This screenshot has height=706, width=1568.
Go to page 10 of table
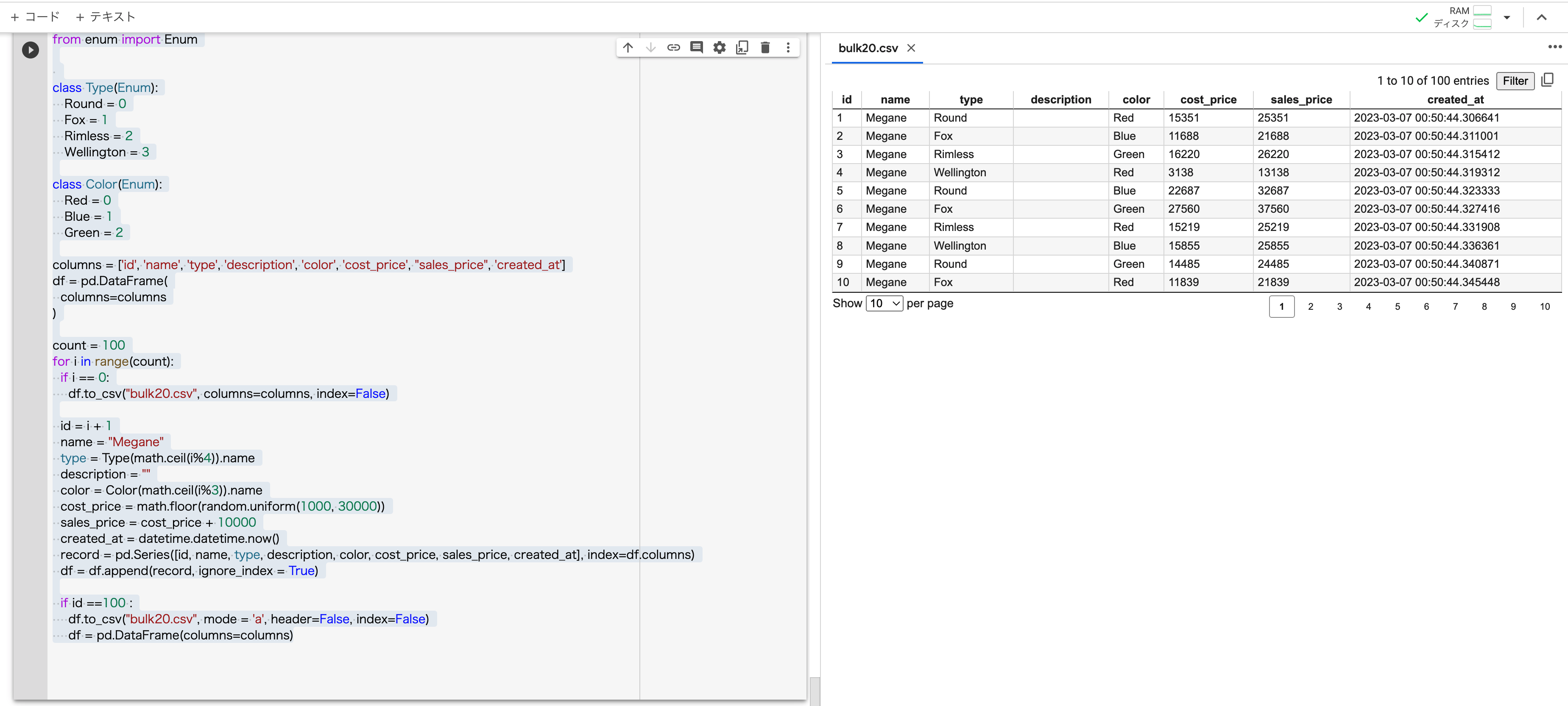coord(1544,306)
